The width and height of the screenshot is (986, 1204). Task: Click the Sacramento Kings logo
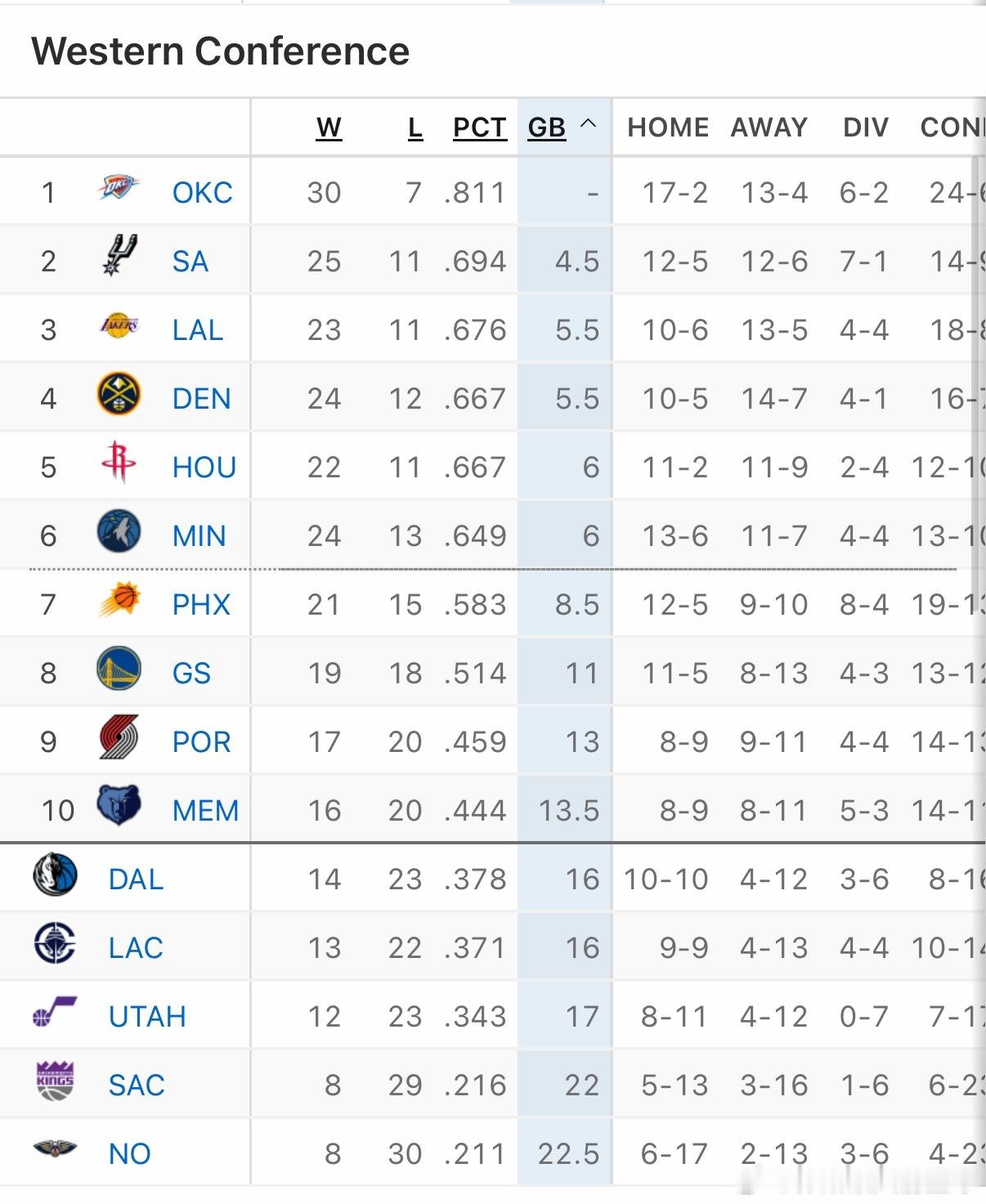tap(56, 1081)
